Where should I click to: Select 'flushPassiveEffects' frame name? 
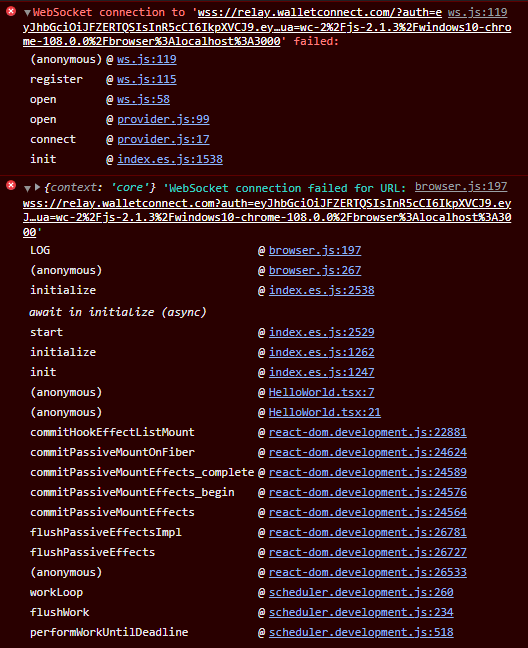pyautogui.click(x=93, y=552)
